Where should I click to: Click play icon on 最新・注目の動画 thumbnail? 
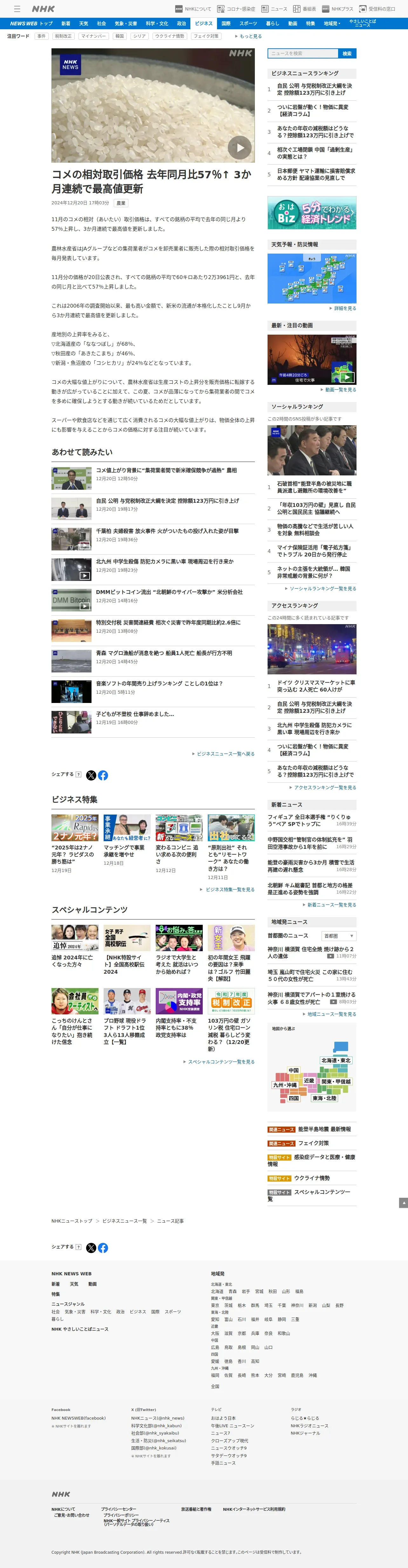(347, 378)
